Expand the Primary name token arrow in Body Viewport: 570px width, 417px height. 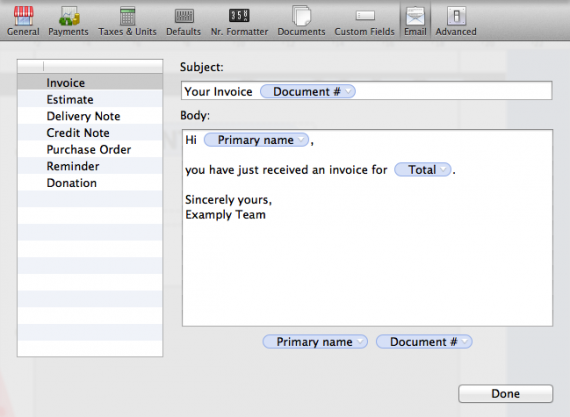click(x=301, y=140)
